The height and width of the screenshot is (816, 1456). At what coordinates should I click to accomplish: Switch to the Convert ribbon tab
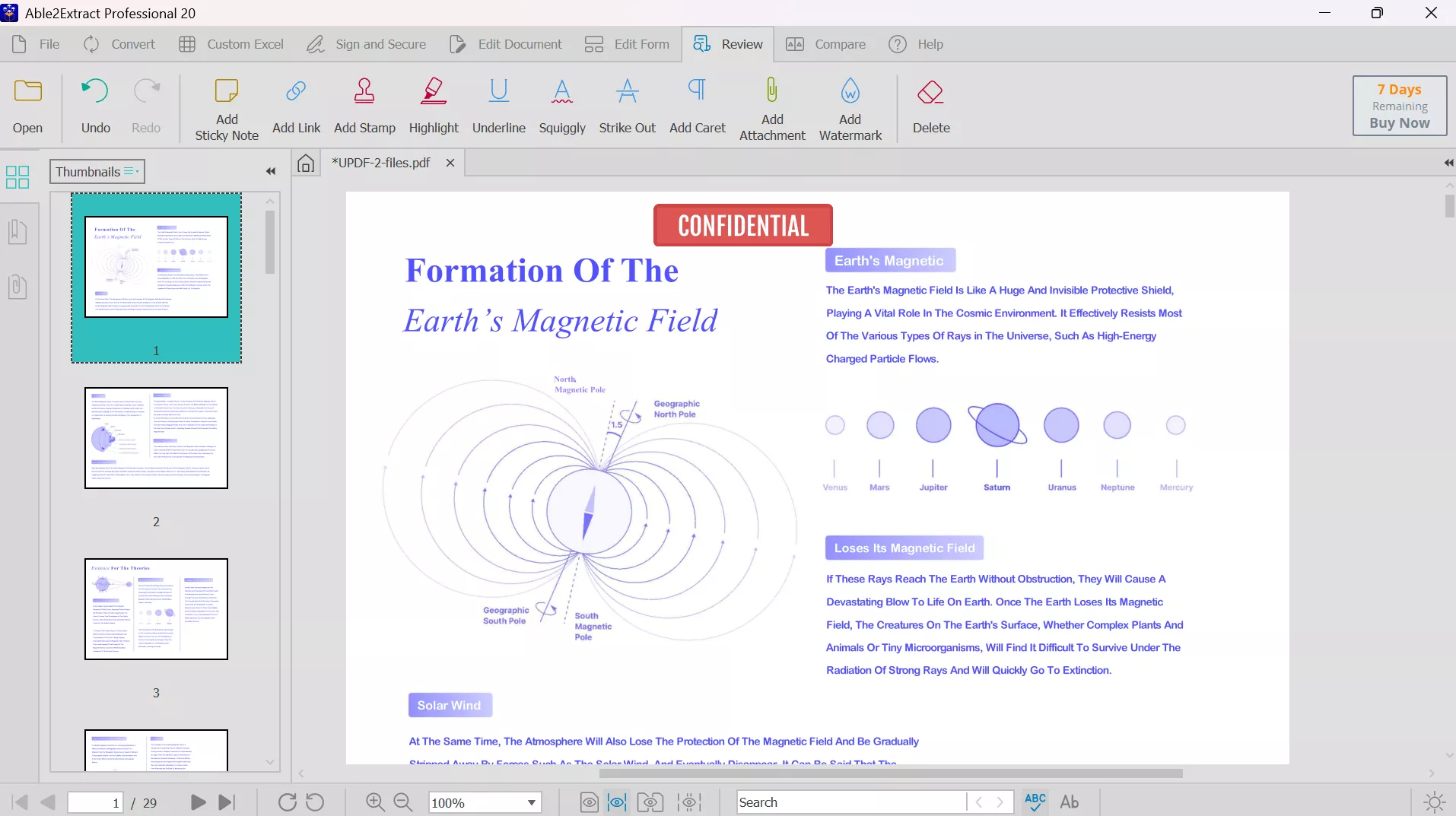coord(119,43)
